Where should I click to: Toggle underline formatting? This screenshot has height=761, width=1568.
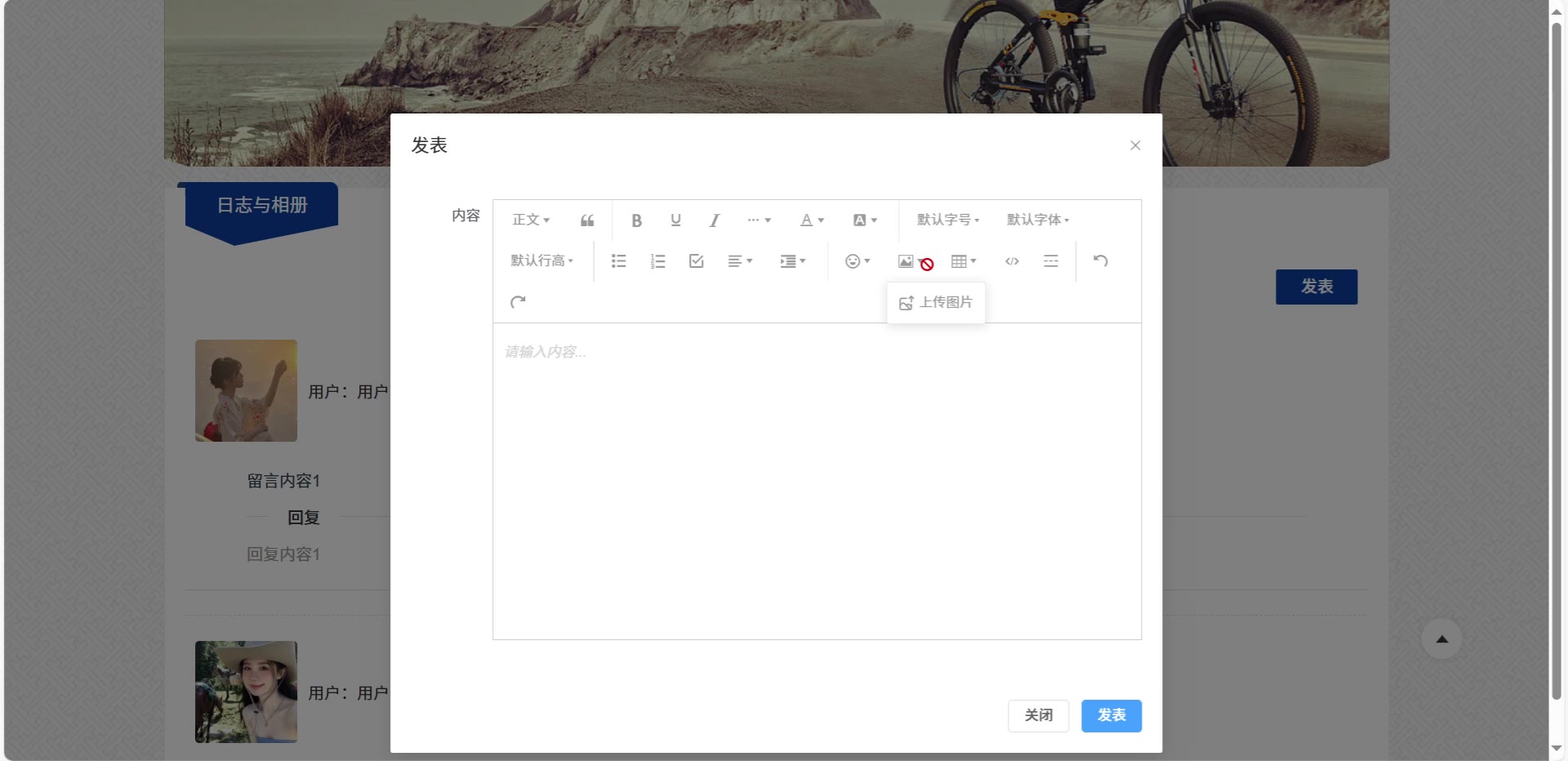coord(675,220)
